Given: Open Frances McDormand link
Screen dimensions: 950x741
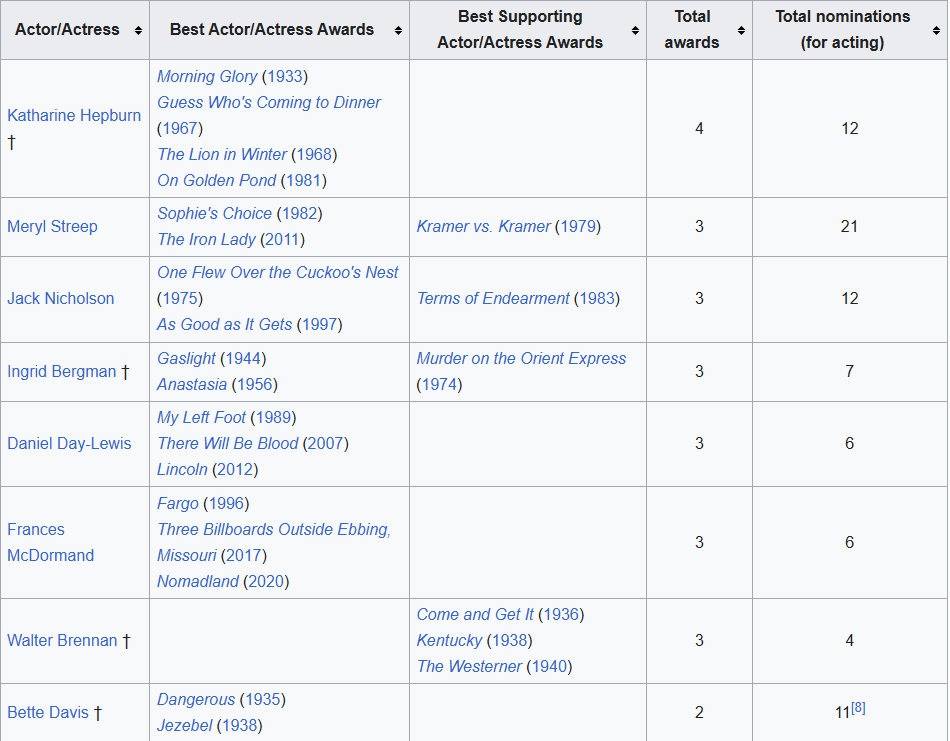Looking at the screenshot, I should [50, 542].
